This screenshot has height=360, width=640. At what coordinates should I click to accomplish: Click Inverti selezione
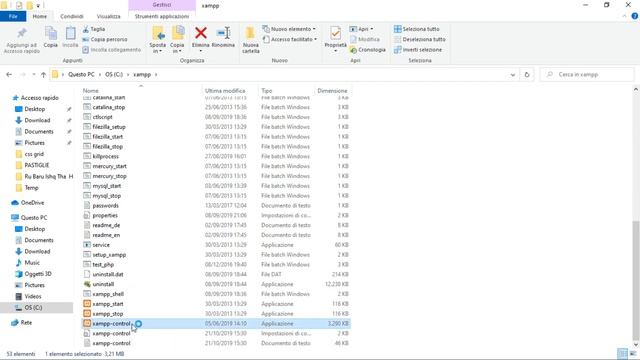tap(418, 49)
